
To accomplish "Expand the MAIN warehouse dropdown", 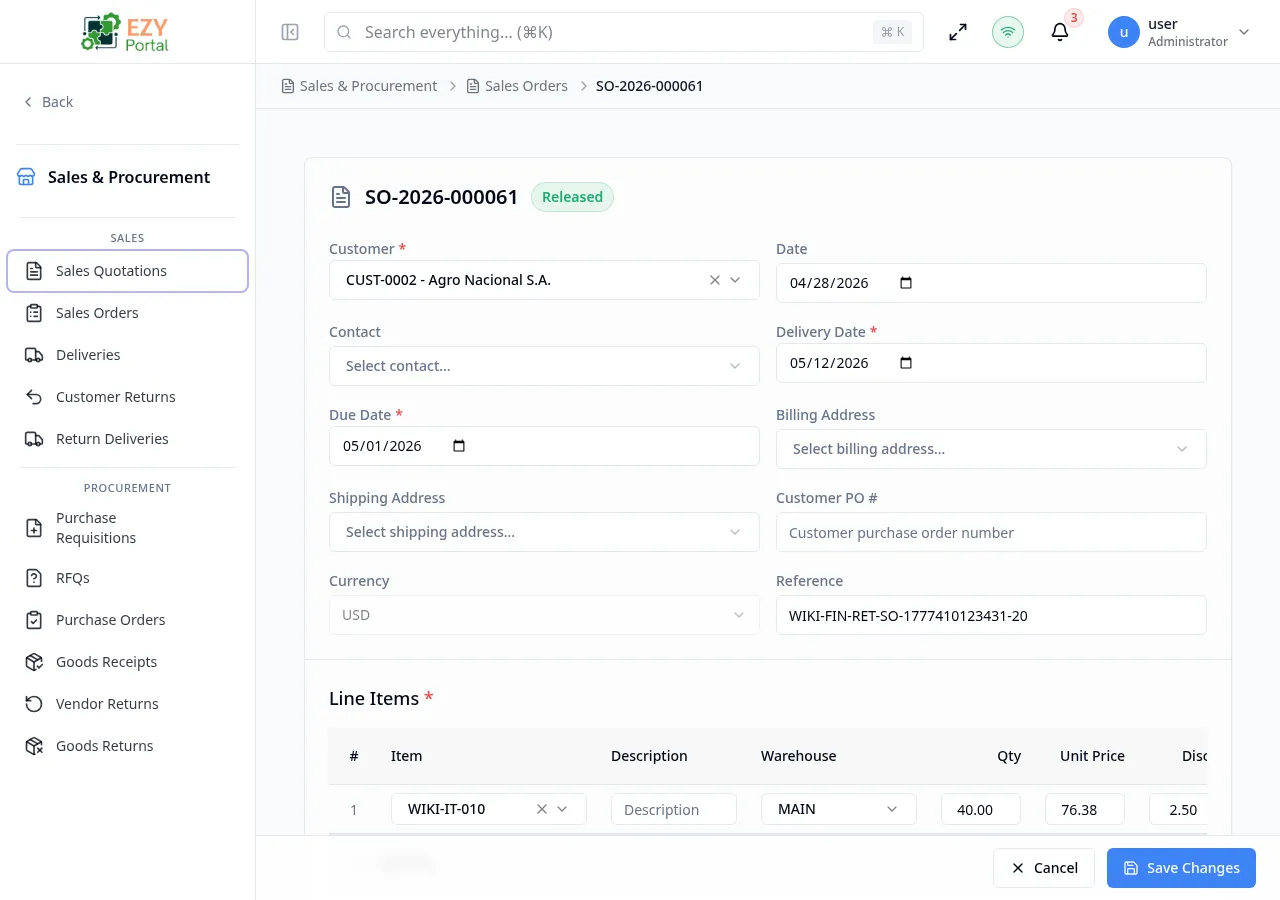I will (839, 809).
